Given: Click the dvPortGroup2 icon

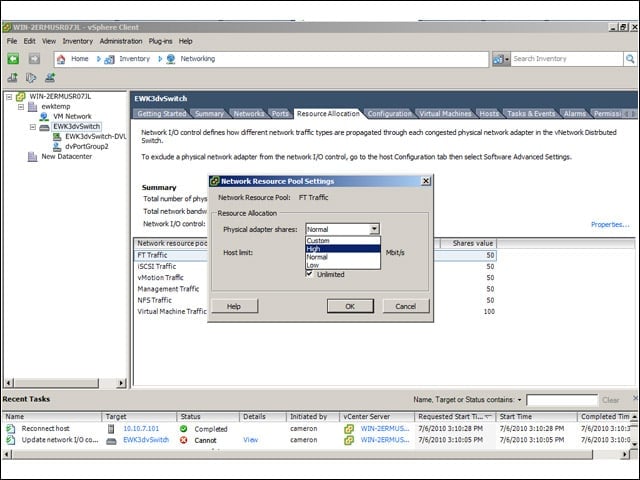Looking at the screenshot, I should 57,147.
